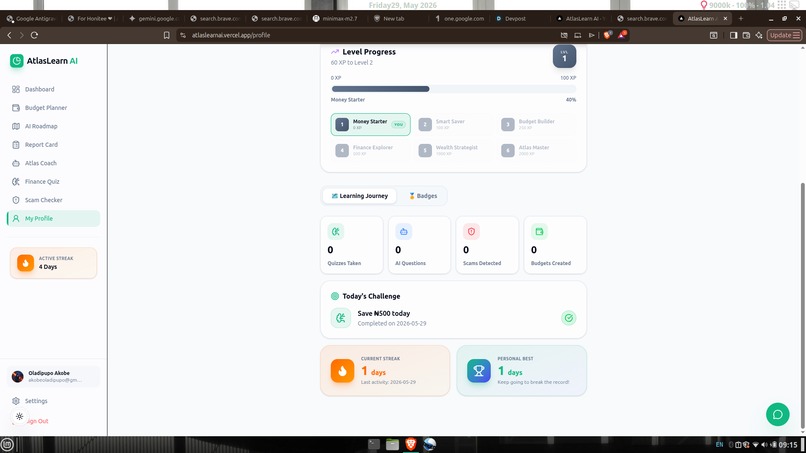
Task: Open Budget Planner in the sidebar
Action: pos(53,107)
